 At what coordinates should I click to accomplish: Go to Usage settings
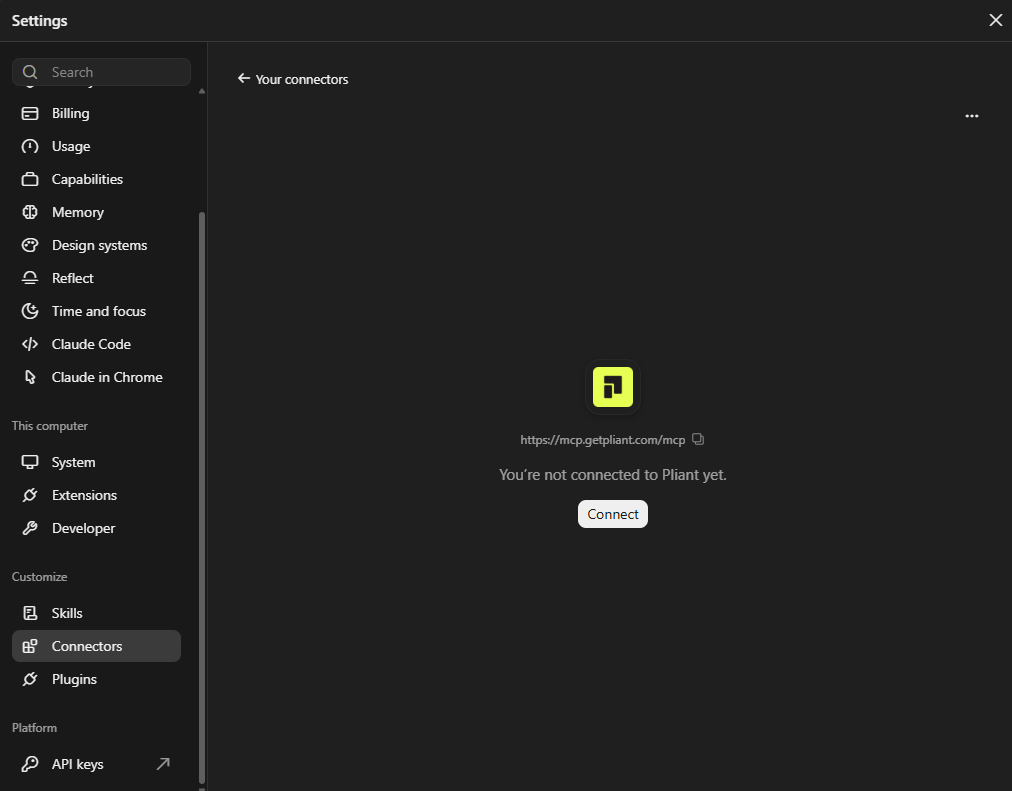tap(96, 146)
